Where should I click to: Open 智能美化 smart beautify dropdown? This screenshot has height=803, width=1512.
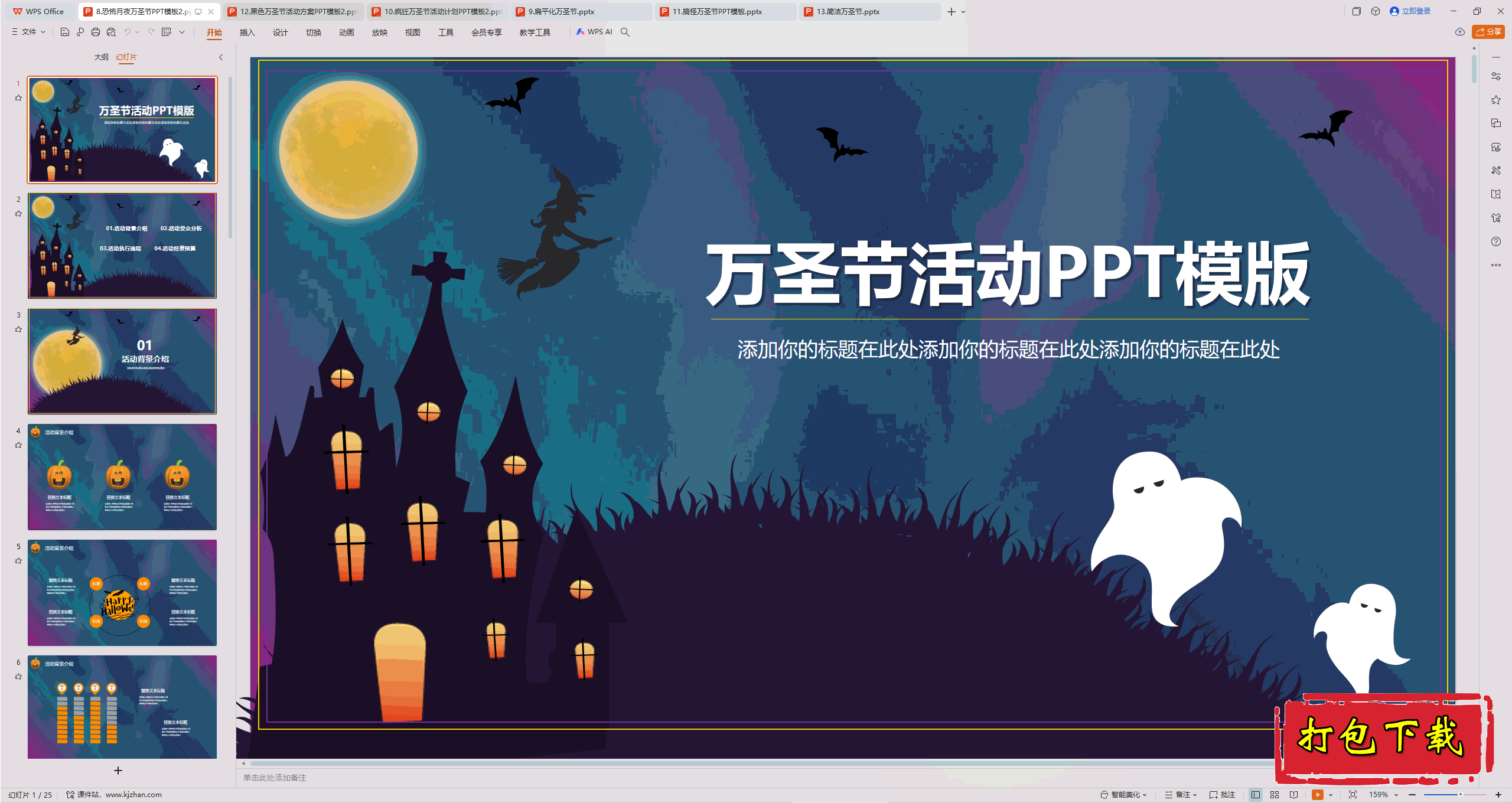(1123, 795)
